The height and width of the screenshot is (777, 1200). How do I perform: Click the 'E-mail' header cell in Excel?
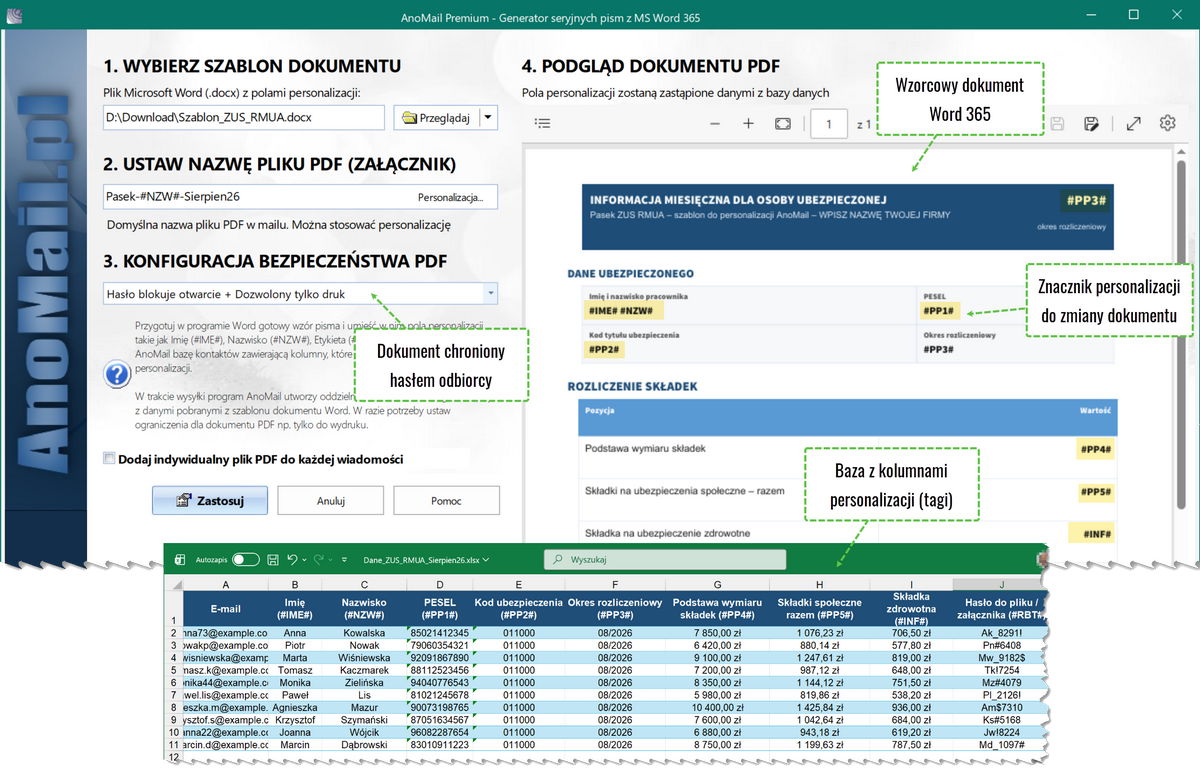coord(226,608)
